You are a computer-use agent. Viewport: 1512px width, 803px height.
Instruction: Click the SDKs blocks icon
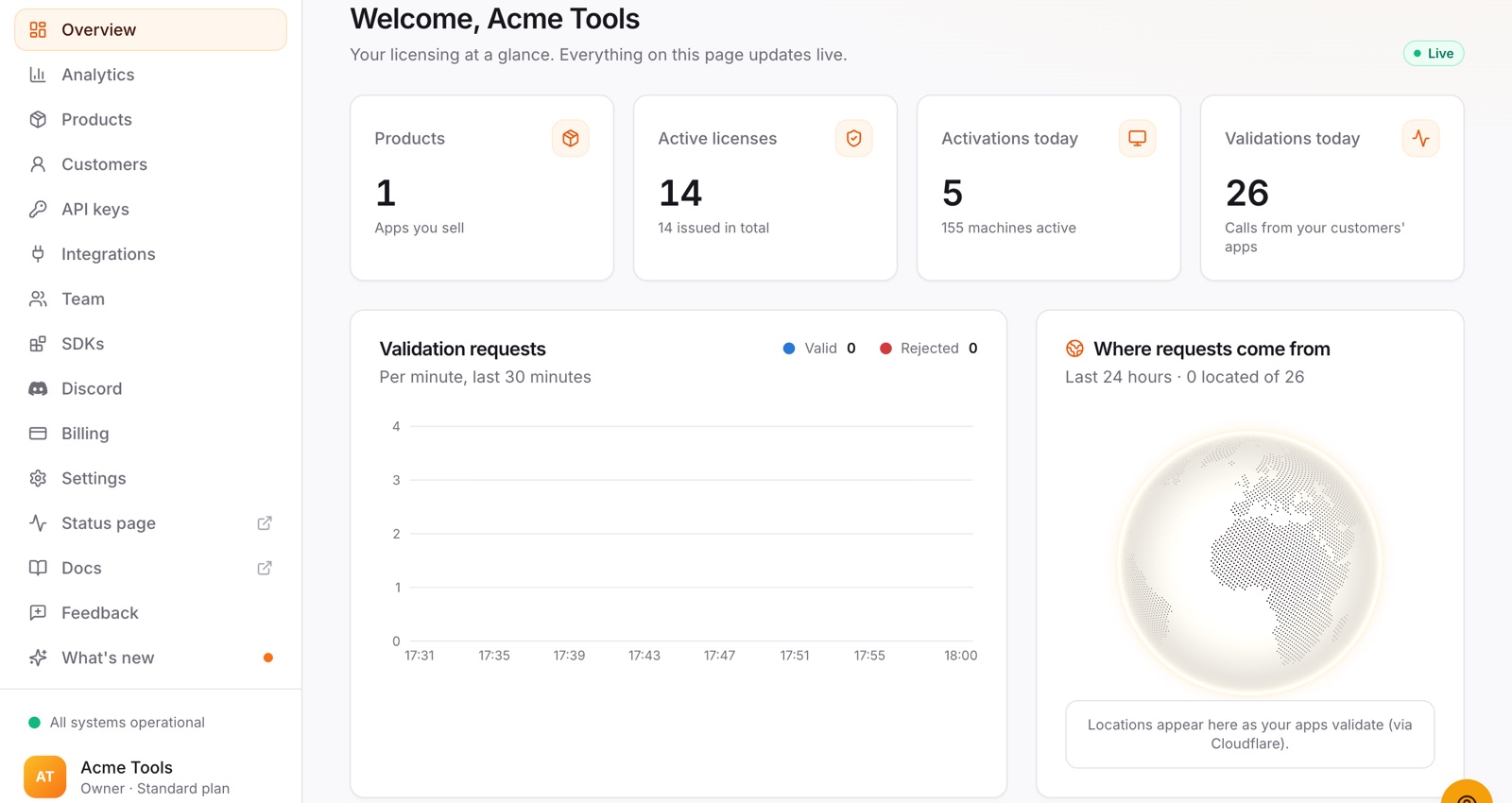[x=38, y=344]
